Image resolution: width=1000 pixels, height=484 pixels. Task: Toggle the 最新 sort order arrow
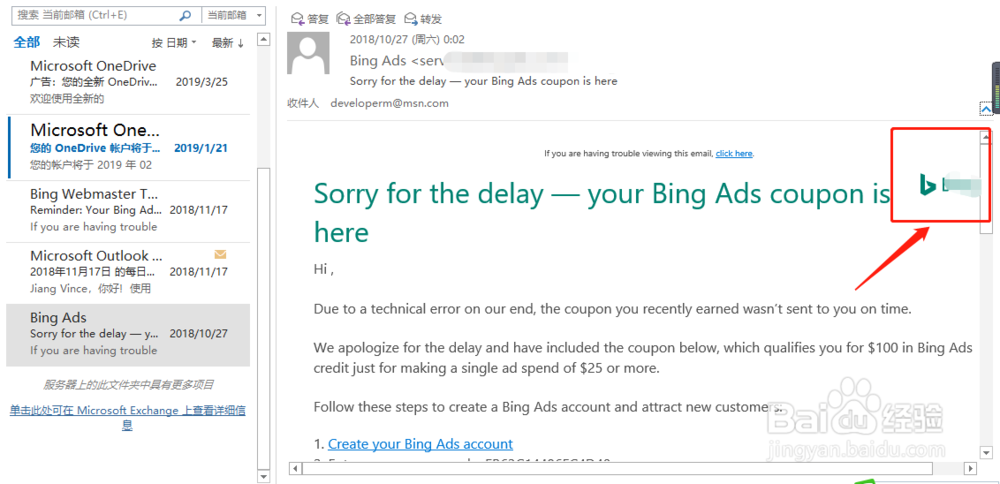pos(228,43)
